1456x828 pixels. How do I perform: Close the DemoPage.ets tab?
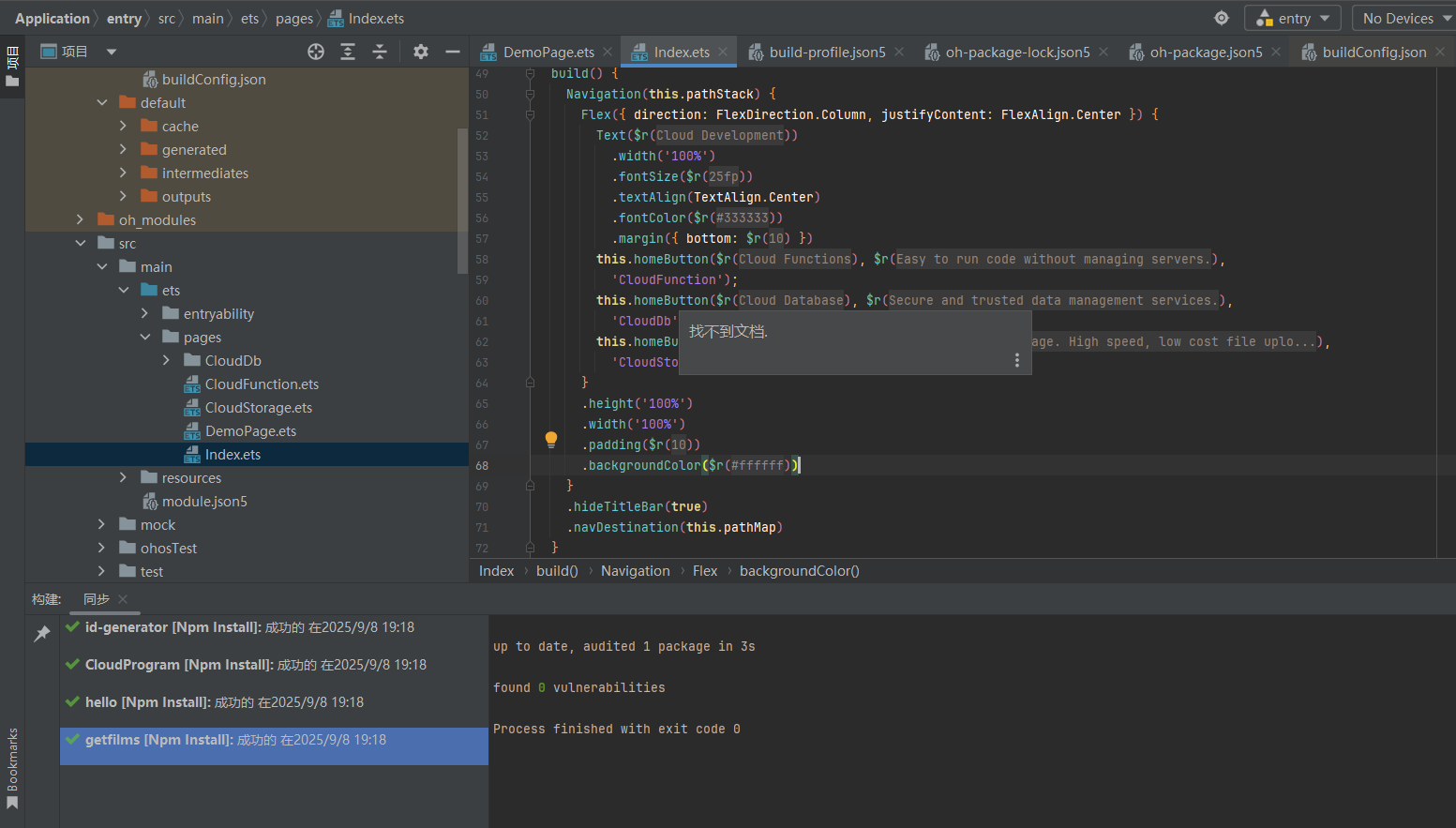[x=608, y=53]
